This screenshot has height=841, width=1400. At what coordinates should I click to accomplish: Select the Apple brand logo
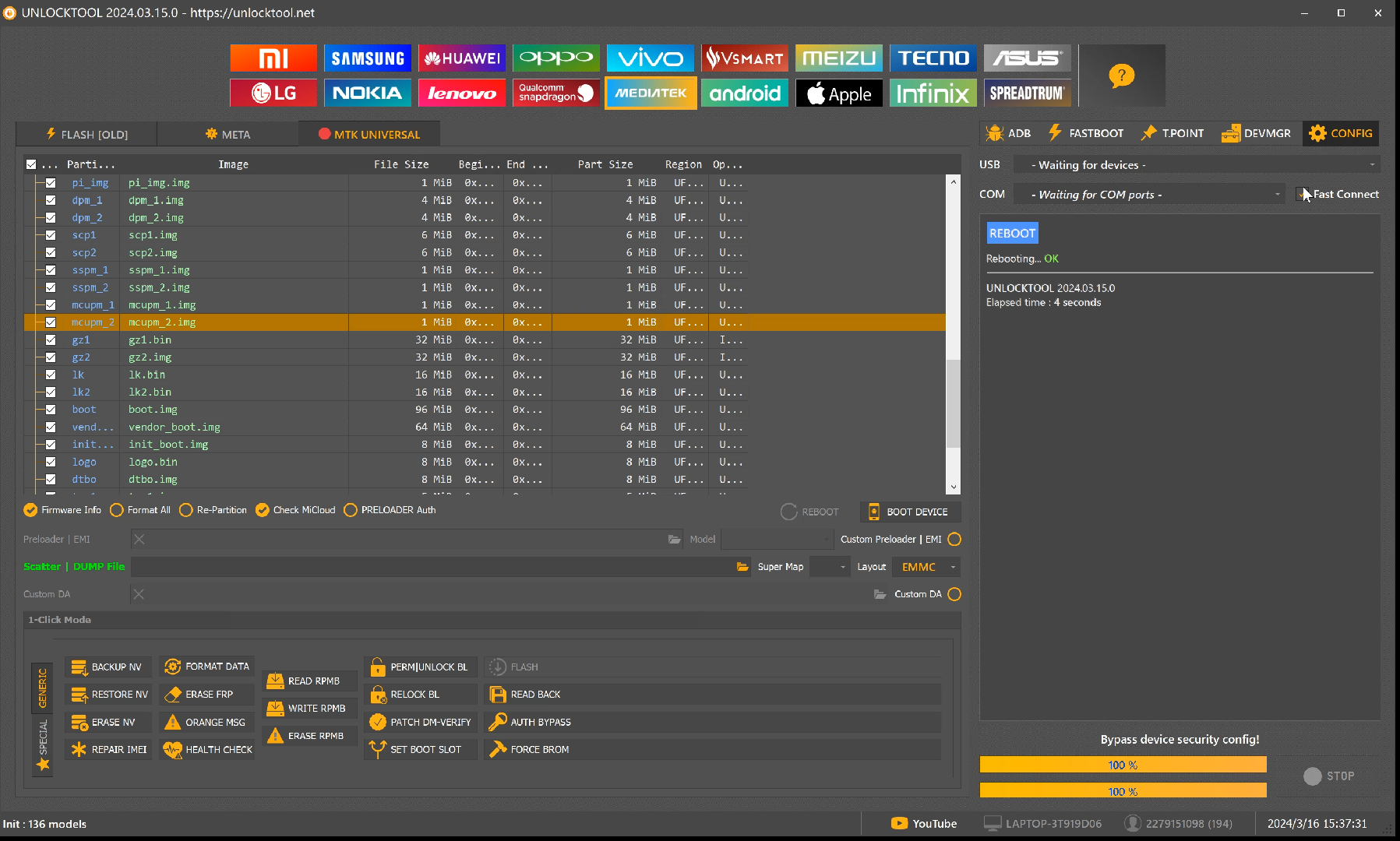tap(839, 93)
